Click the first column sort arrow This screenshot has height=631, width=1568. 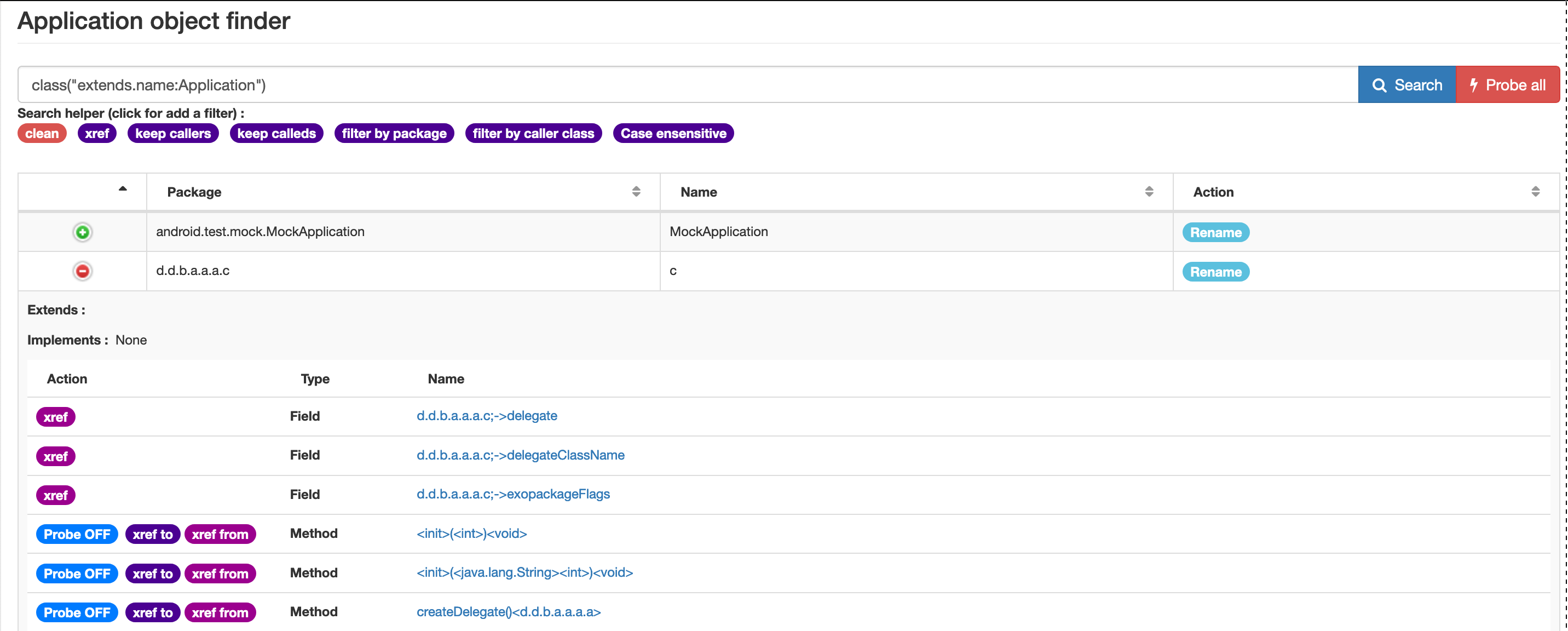click(x=122, y=189)
